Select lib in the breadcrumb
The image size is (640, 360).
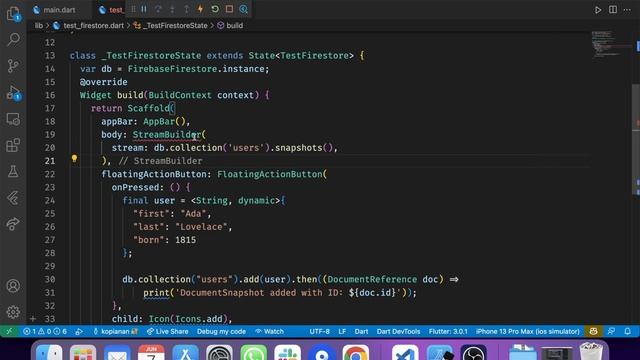point(38,25)
